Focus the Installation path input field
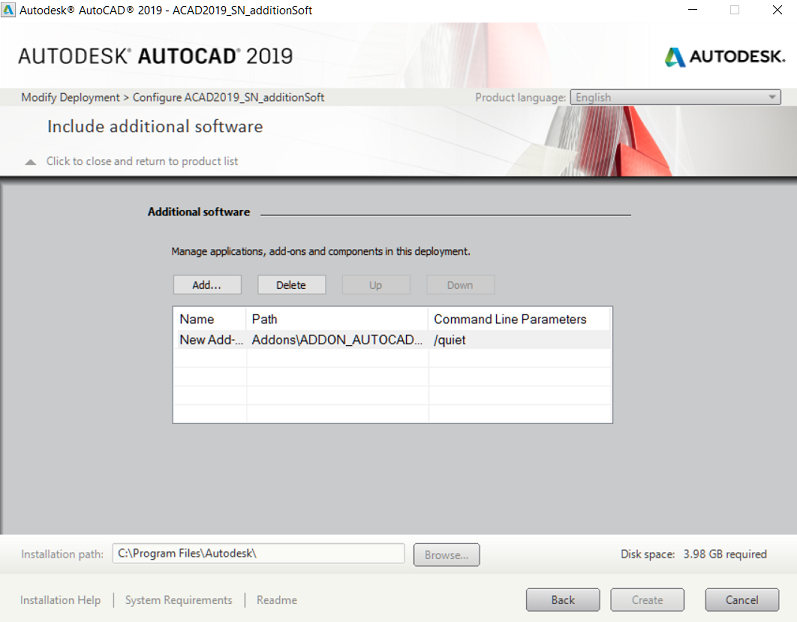 (x=258, y=553)
